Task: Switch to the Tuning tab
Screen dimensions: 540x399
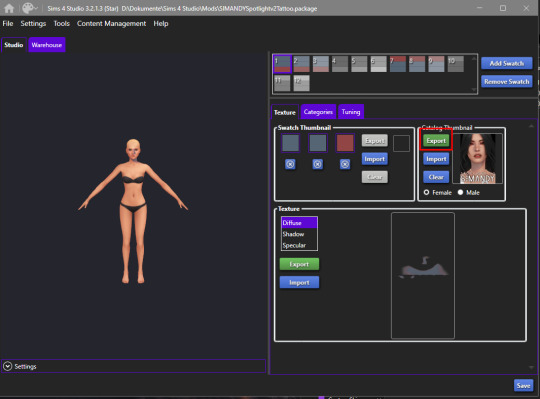Action: coord(351,112)
